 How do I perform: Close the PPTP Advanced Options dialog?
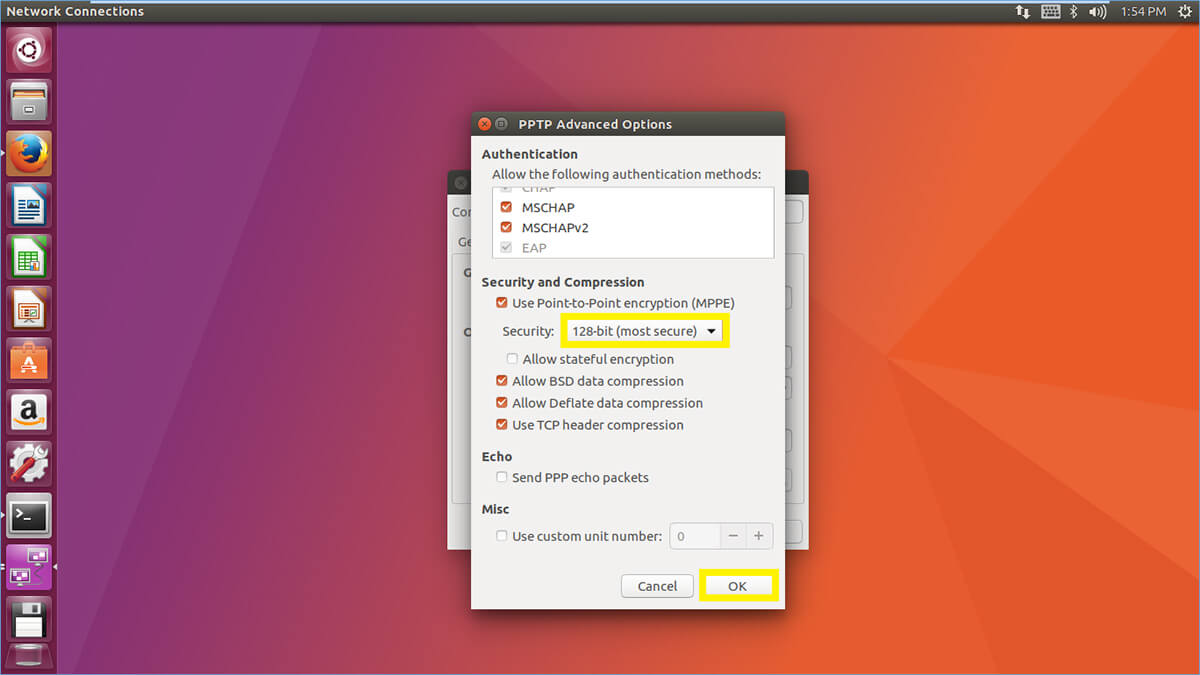pos(485,124)
